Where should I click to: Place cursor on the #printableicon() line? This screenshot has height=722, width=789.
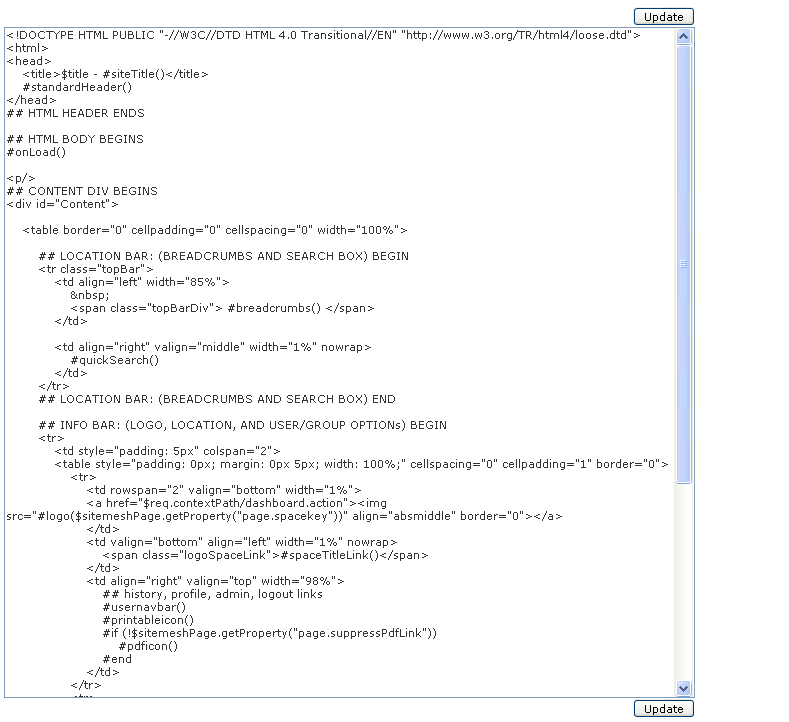[148, 620]
